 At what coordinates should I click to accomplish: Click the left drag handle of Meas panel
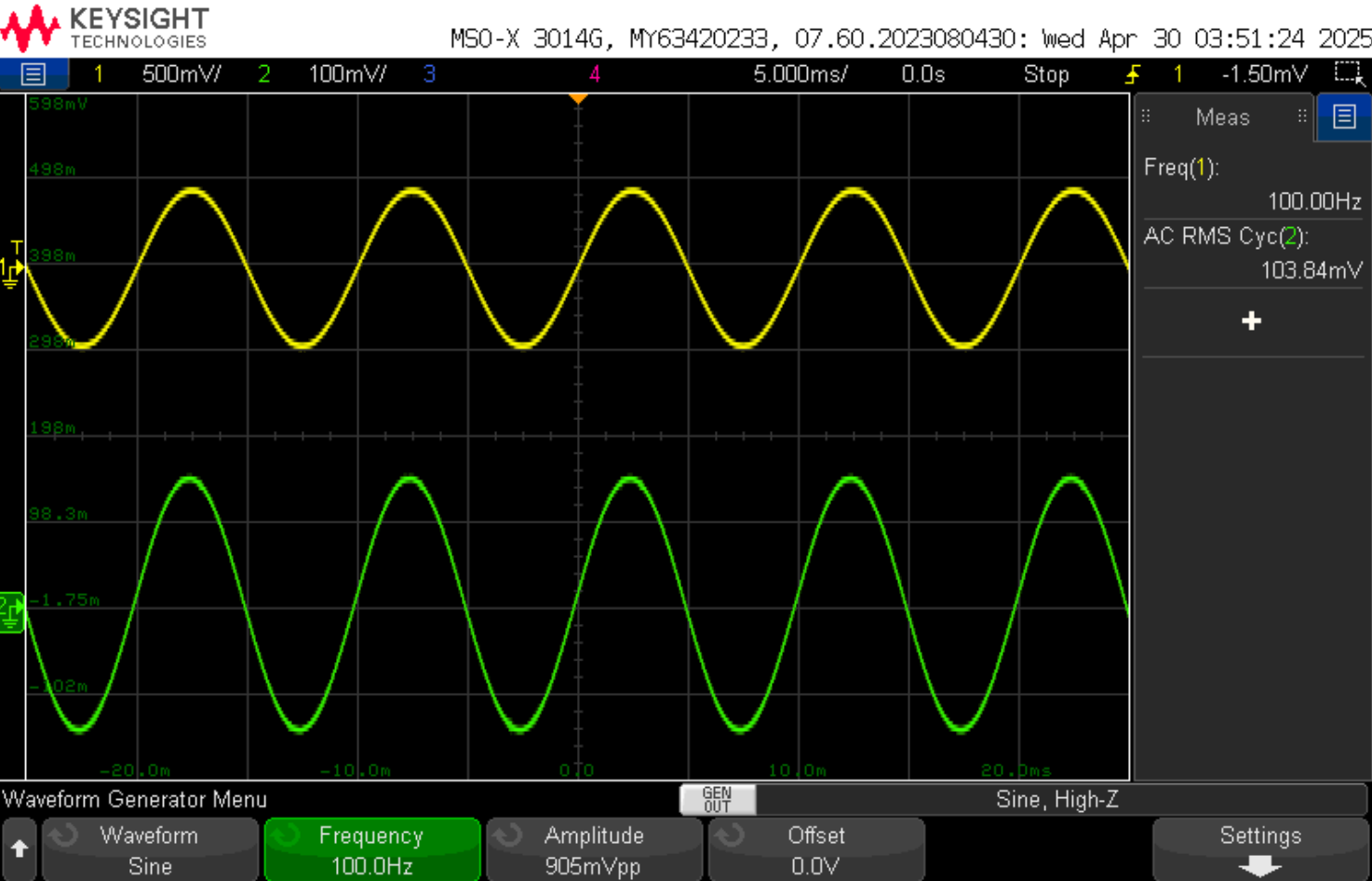pos(1146,116)
